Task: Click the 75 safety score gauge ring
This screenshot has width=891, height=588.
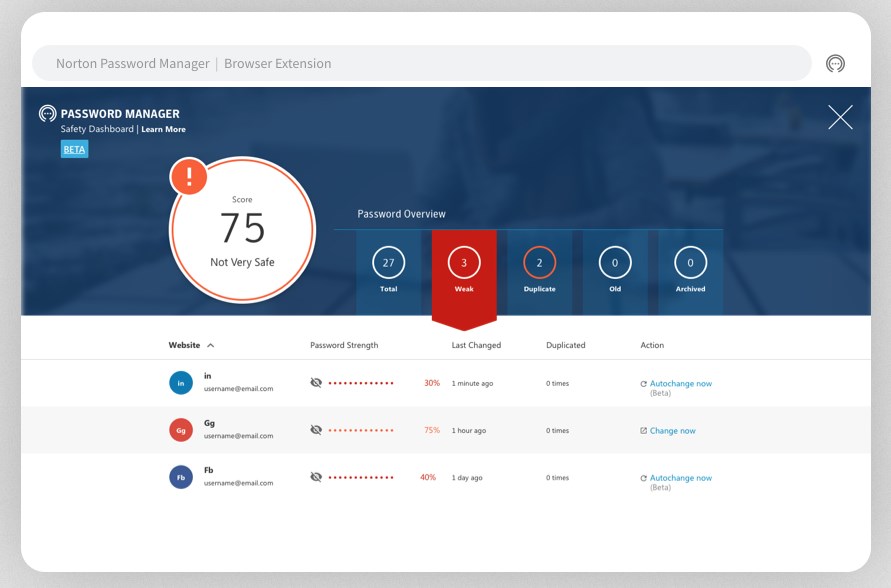Action: [243, 229]
